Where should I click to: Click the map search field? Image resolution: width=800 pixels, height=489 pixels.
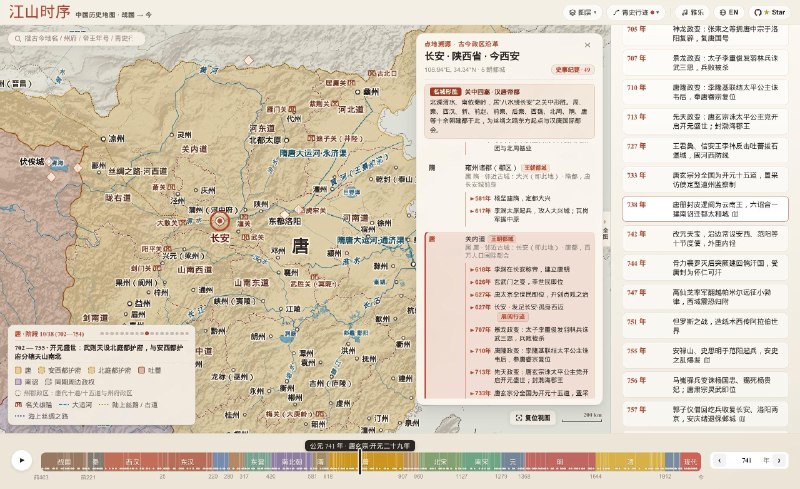pos(77,38)
